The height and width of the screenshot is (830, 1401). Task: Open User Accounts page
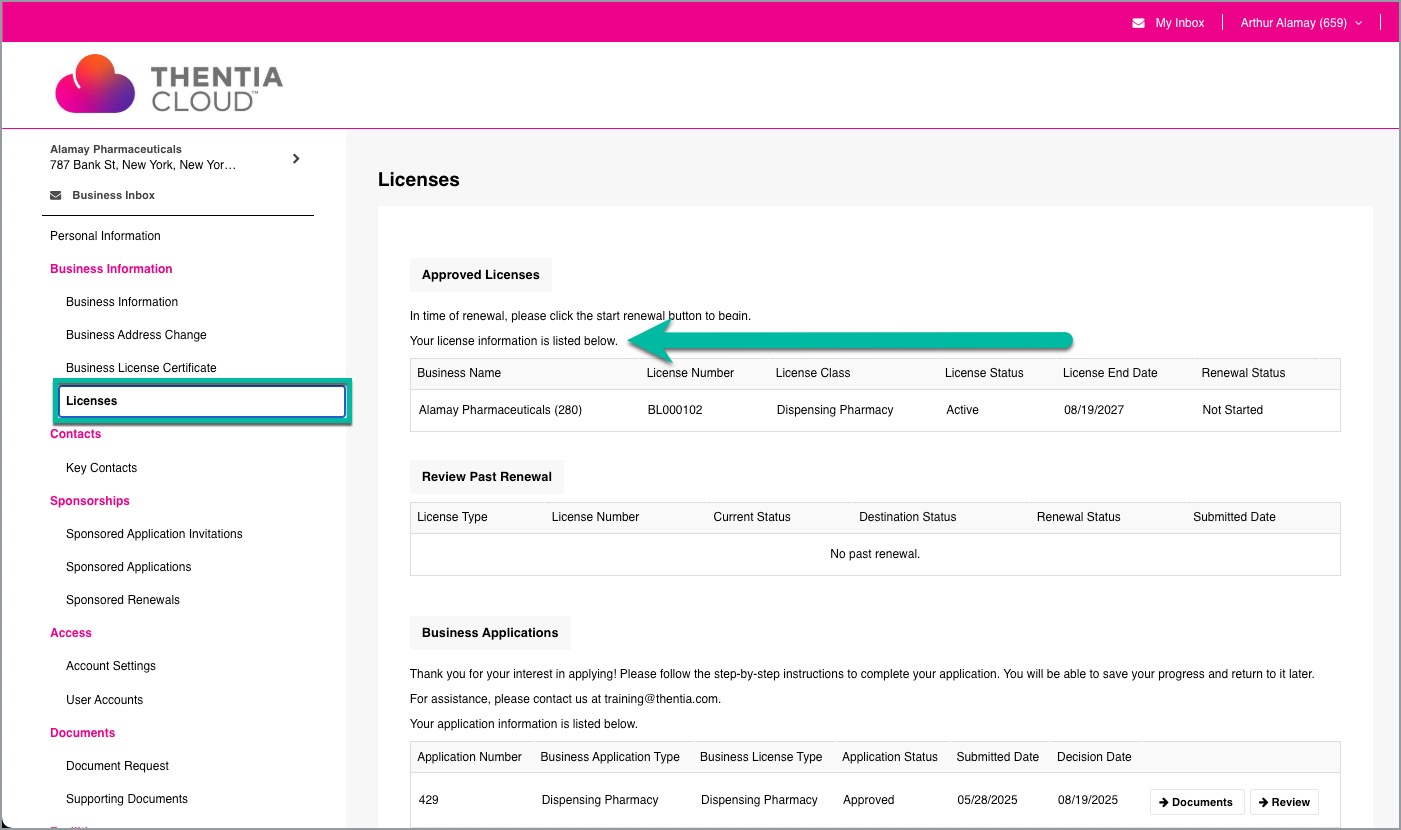[104, 700]
